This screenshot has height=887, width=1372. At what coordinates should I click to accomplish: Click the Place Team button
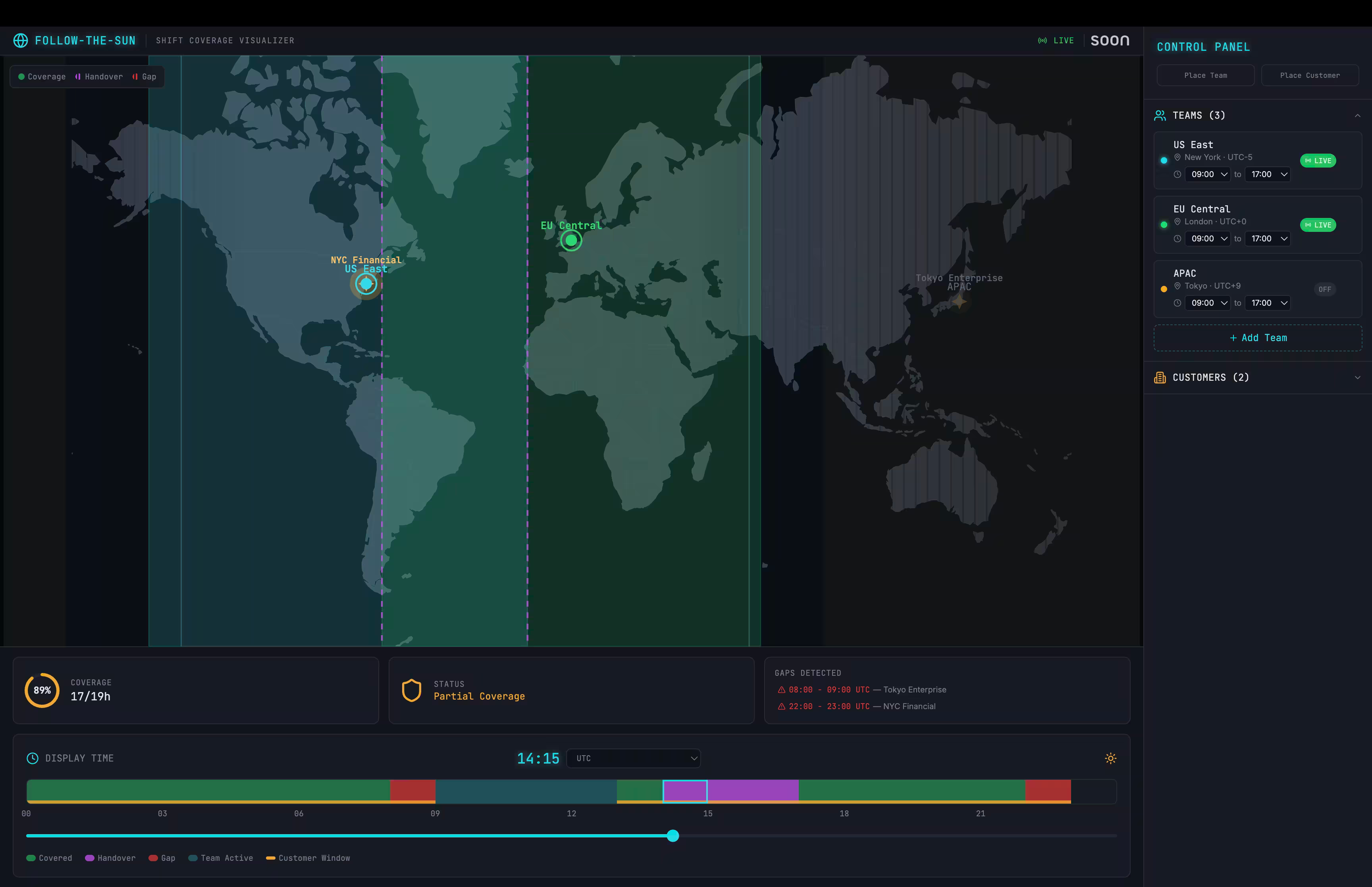pyautogui.click(x=1205, y=75)
